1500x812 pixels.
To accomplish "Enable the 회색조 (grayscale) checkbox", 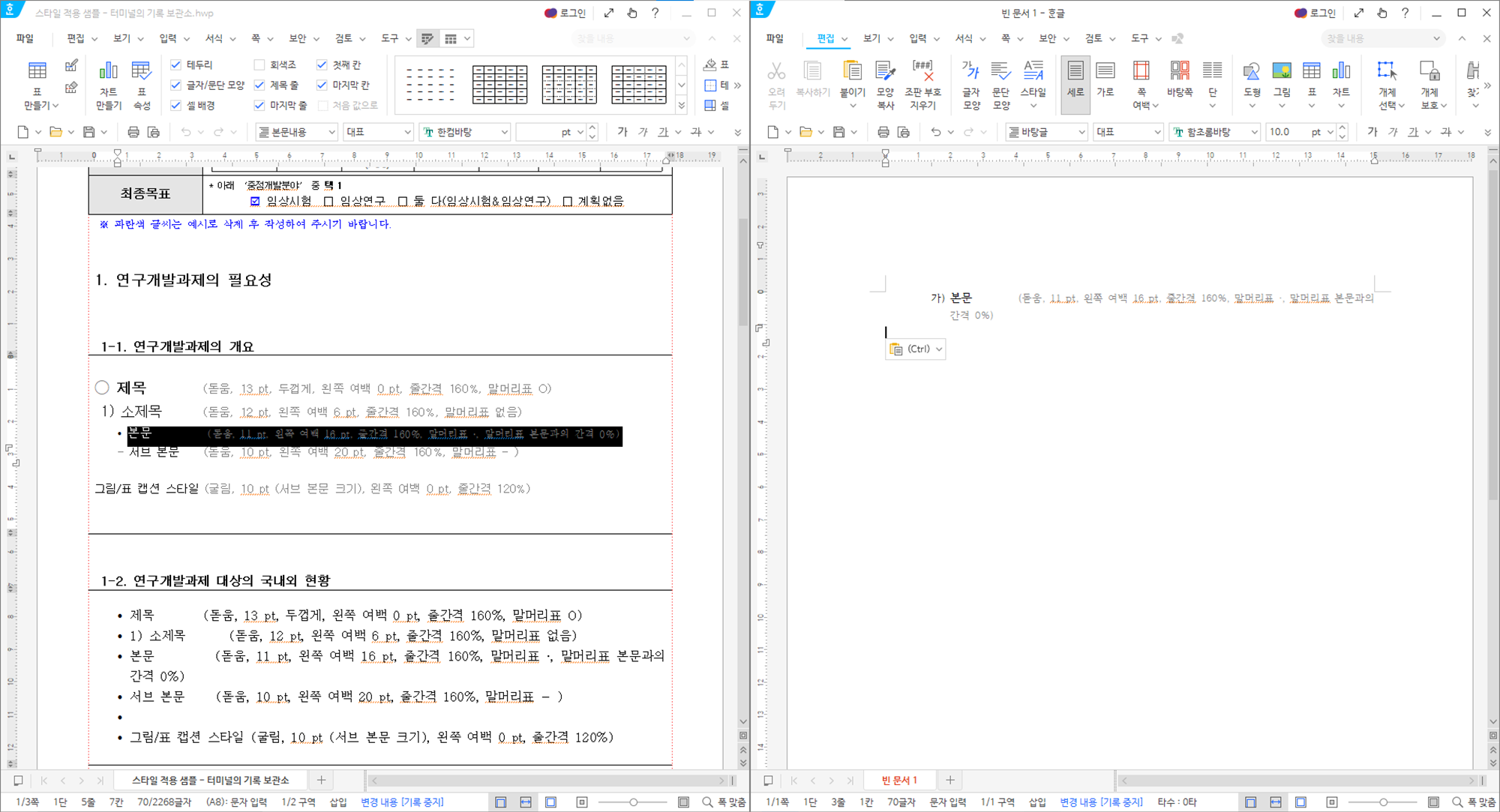I will pyautogui.click(x=258, y=64).
